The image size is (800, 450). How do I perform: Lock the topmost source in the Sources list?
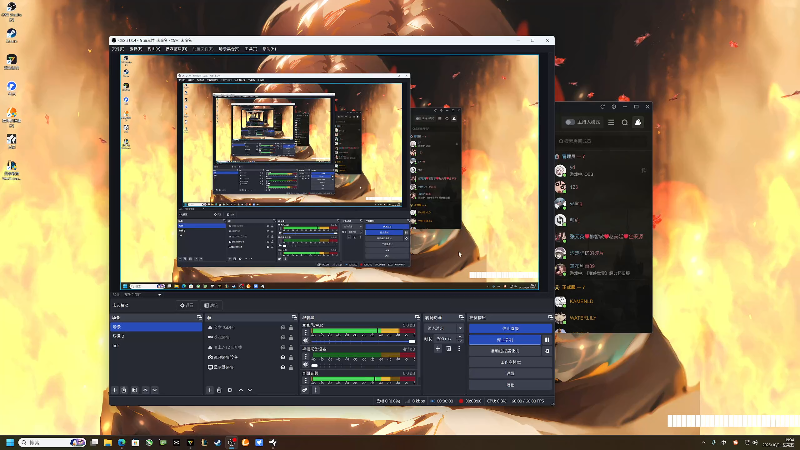tap(291, 328)
